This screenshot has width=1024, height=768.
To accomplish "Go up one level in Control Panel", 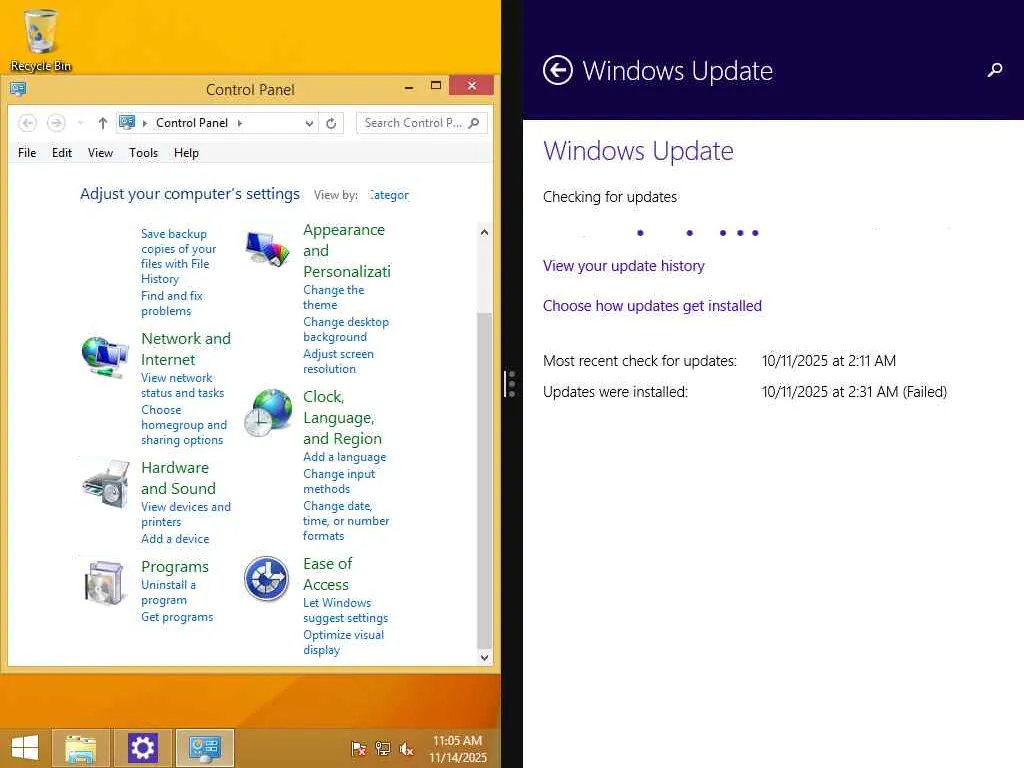I will pyautogui.click(x=103, y=123).
